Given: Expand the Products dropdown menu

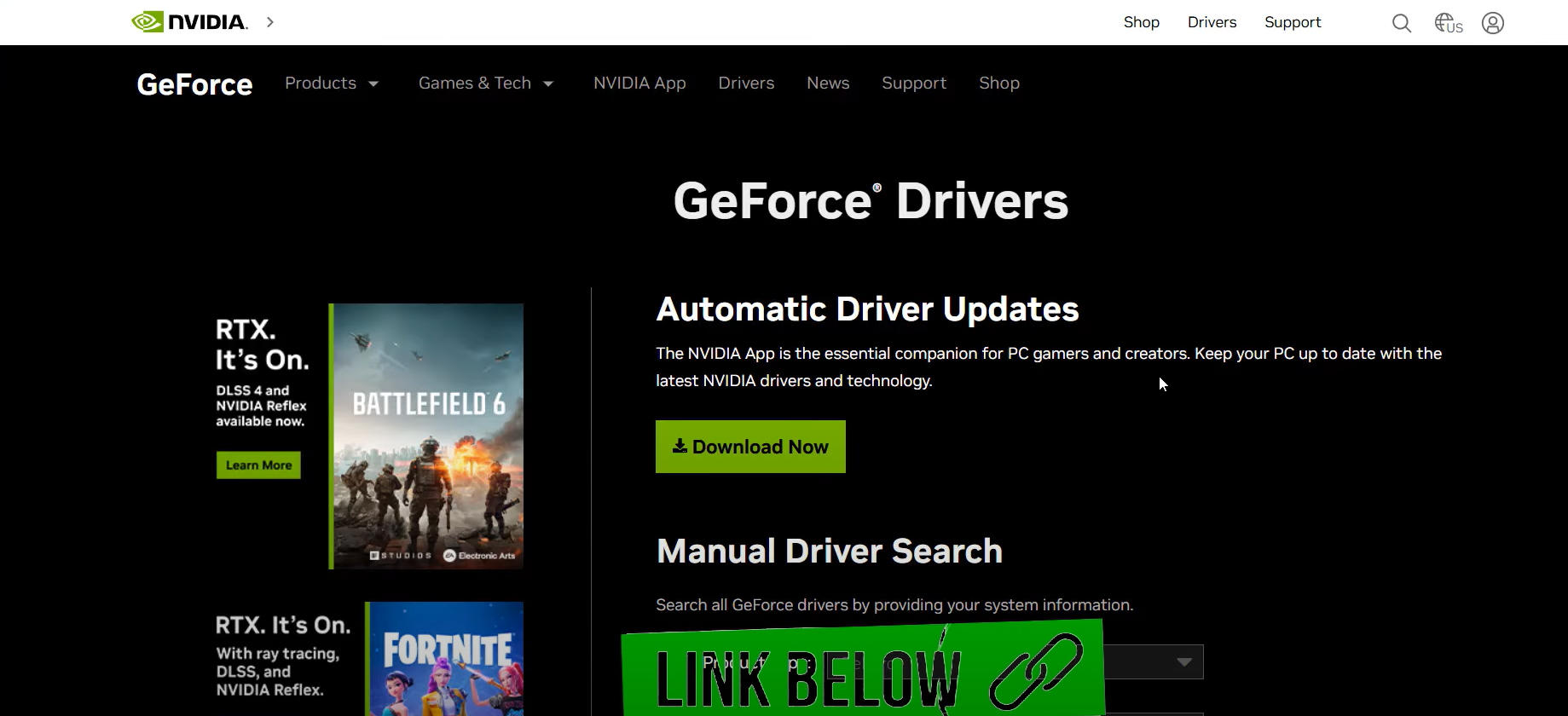Looking at the screenshot, I should coord(331,84).
